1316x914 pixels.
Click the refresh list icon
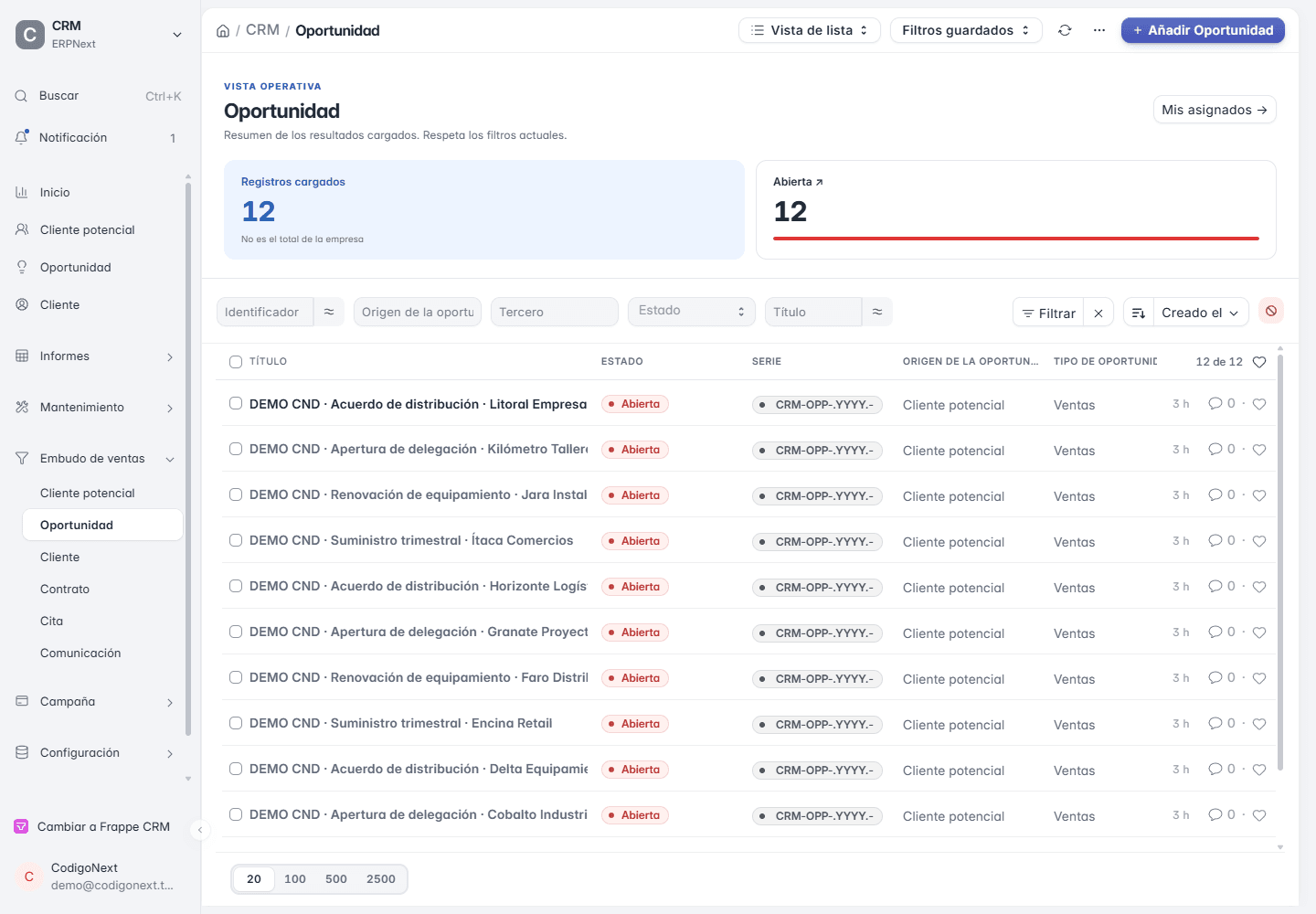[x=1065, y=30]
